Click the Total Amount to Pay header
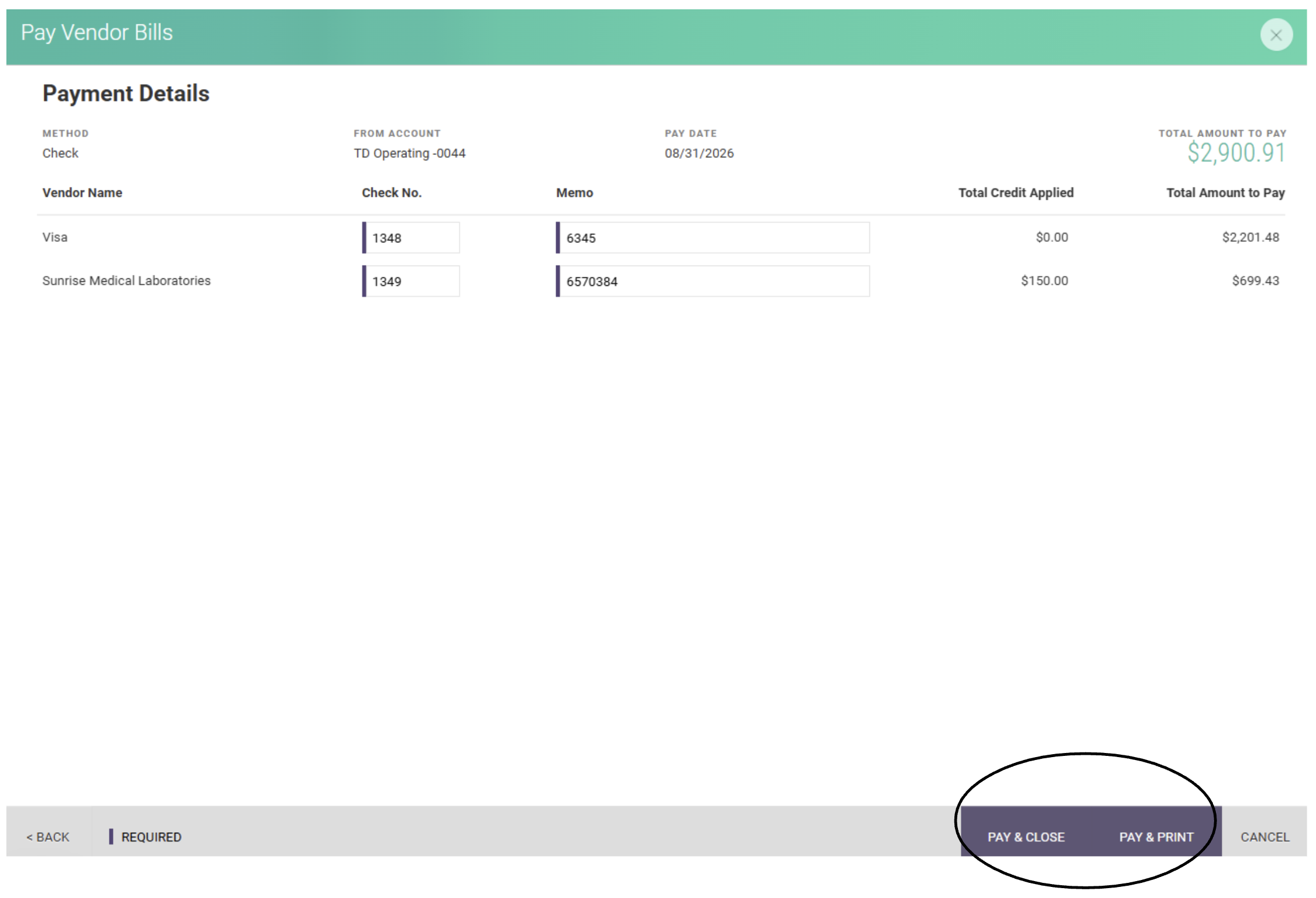The image size is (1316, 898). point(1226,193)
